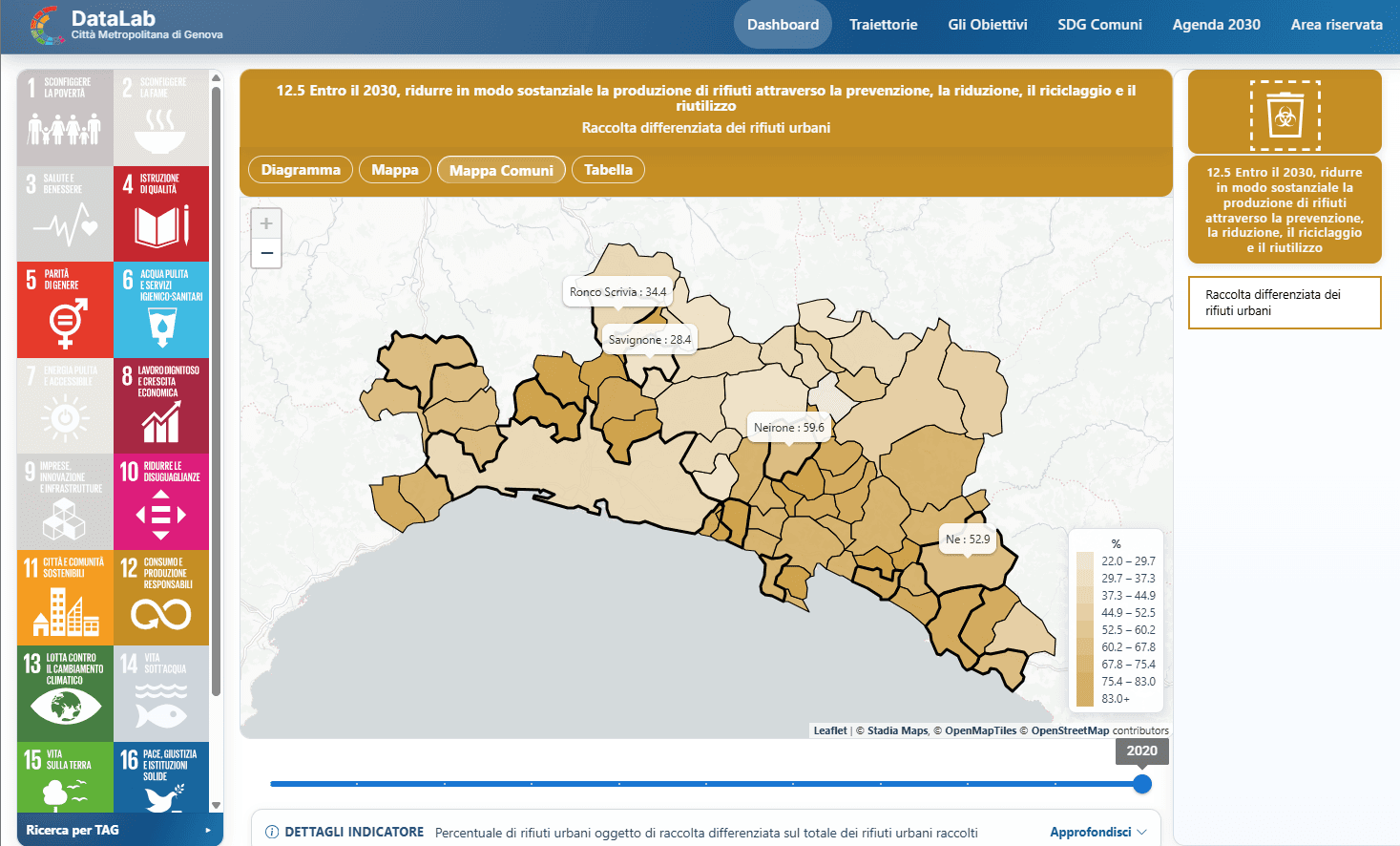This screenshot has width=1400, height=846.
Task: Switch to the Diagramma view
Action: [301, 170]
